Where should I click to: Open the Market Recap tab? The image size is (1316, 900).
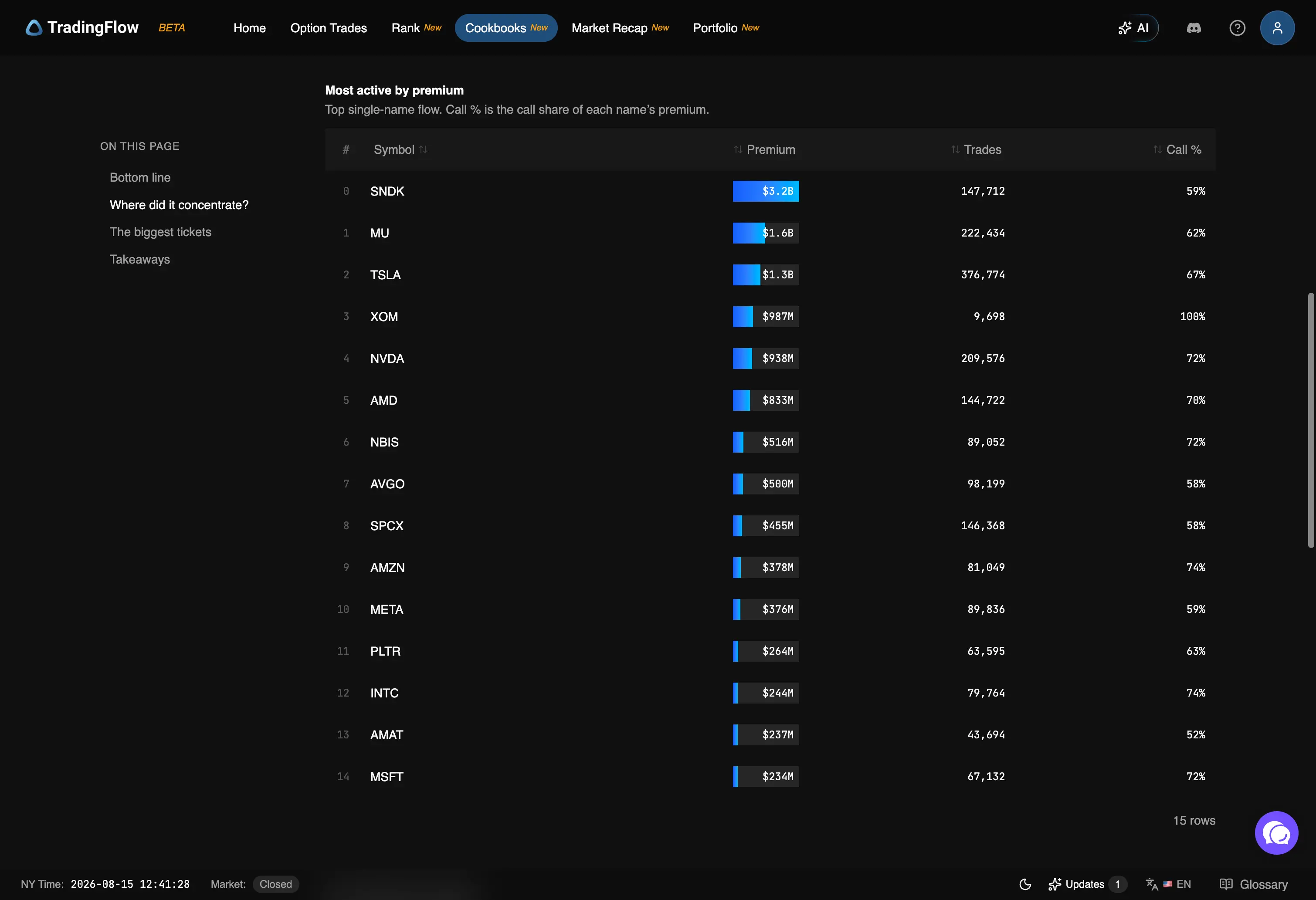tap(620, 28)
